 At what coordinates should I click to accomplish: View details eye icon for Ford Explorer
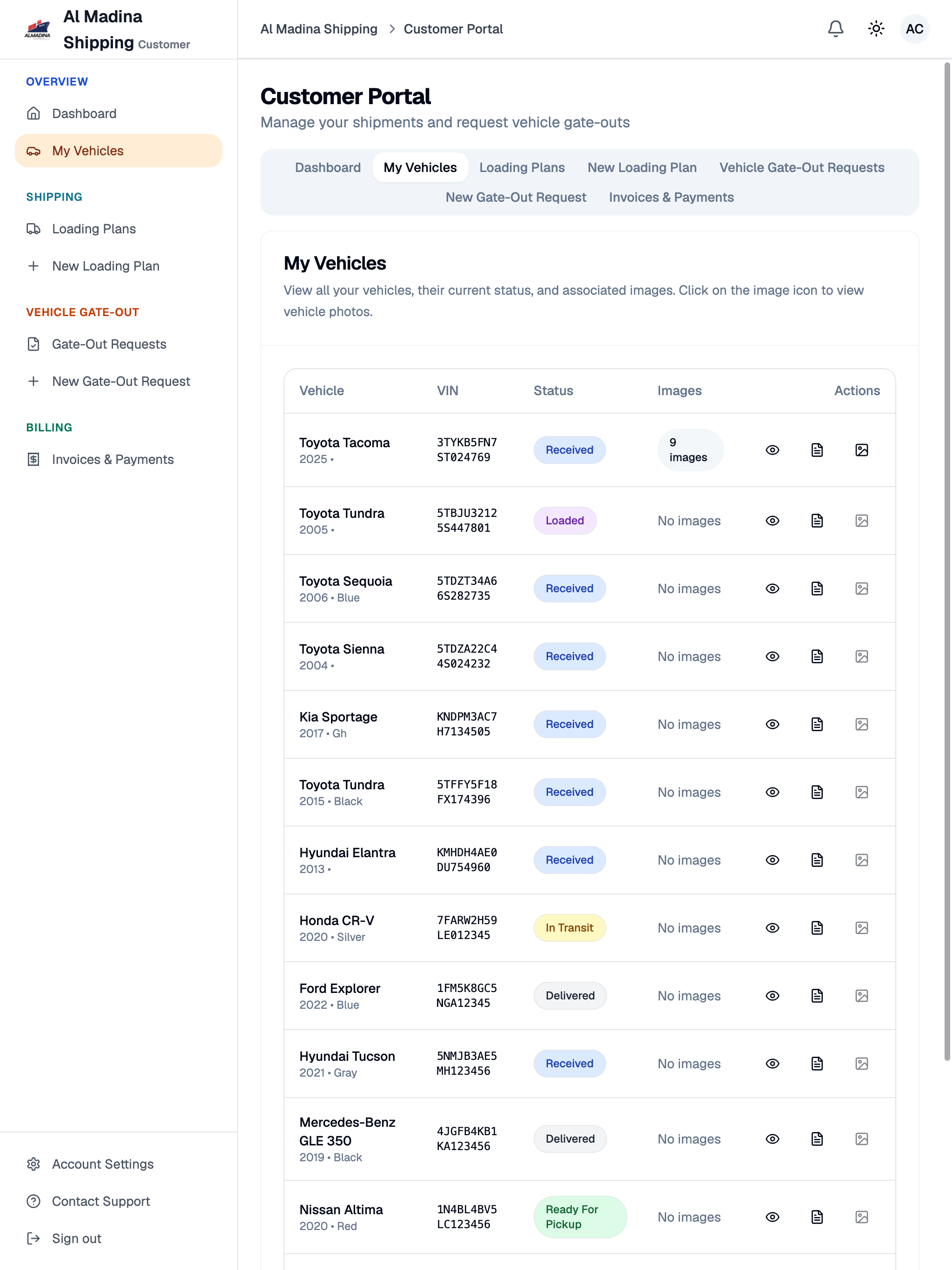pos(772,996)
